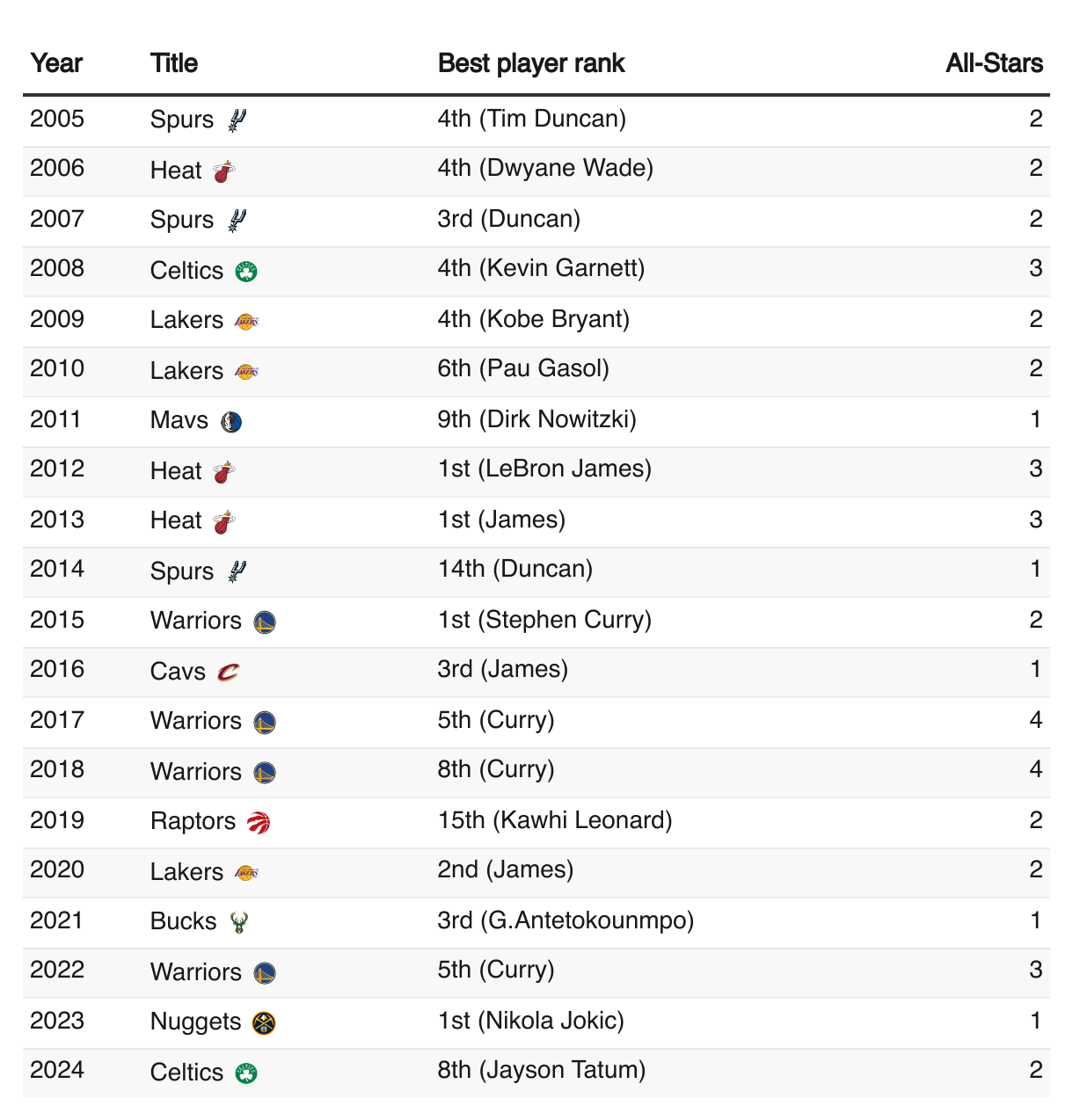Click the 8th (Jayson Tatum) entry

[542, 1071]
